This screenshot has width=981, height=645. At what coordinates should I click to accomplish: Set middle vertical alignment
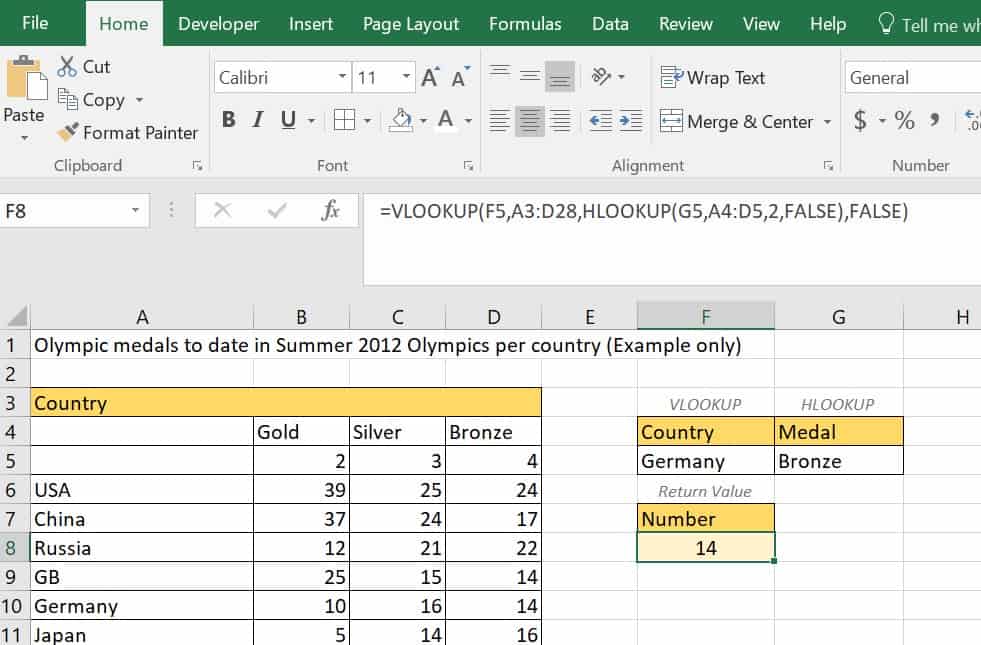point(530,76)
